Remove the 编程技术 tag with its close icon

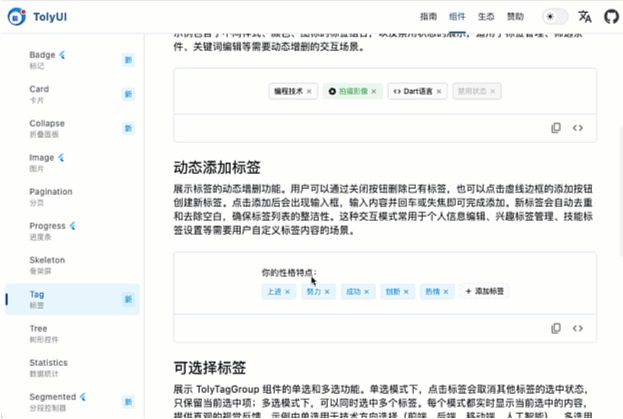click(309, 91)
